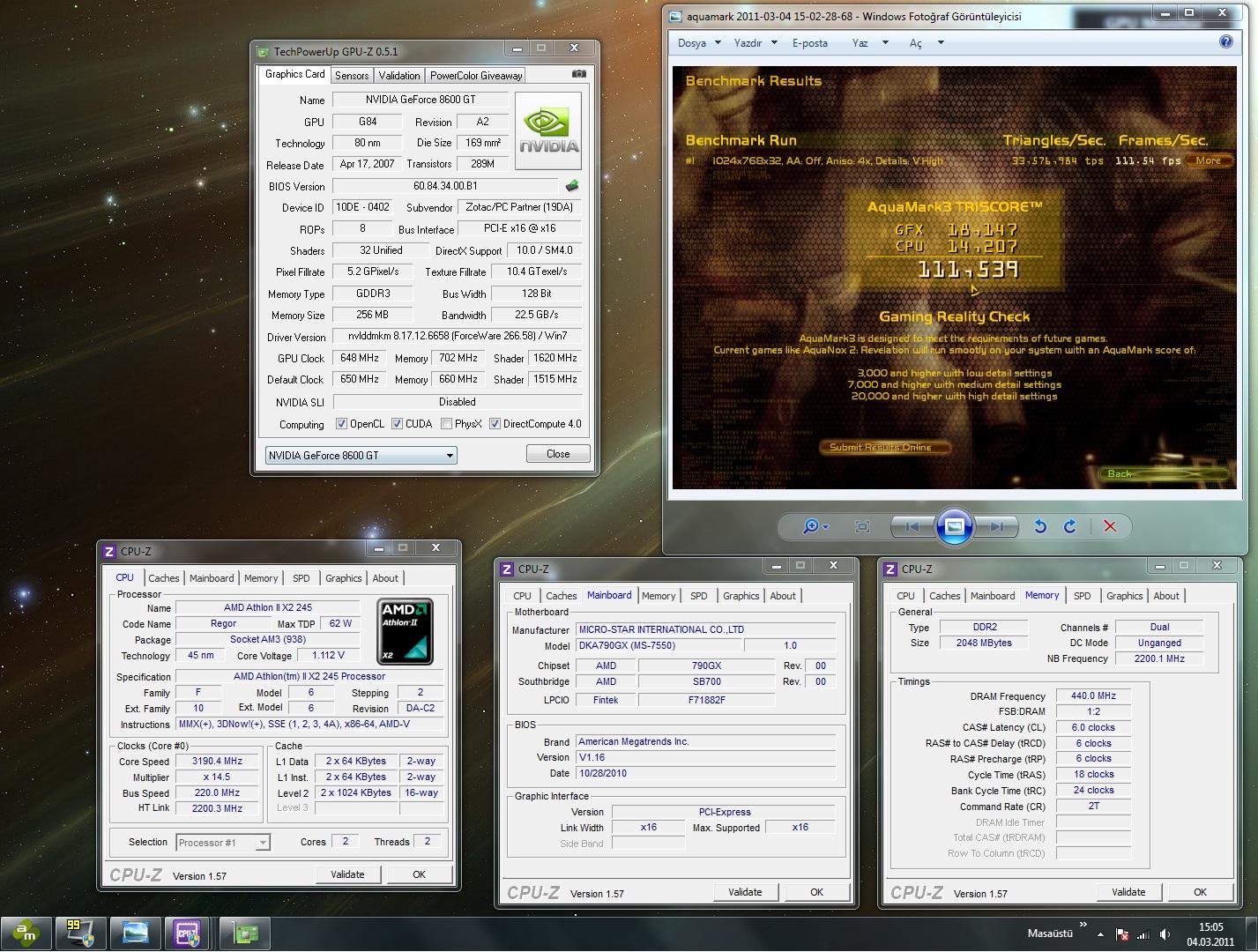Image resolution: width=1258 pixels, height=952 pixels.
Task: Select About tab in CPU tab window
Action: (x=385, y=578)
